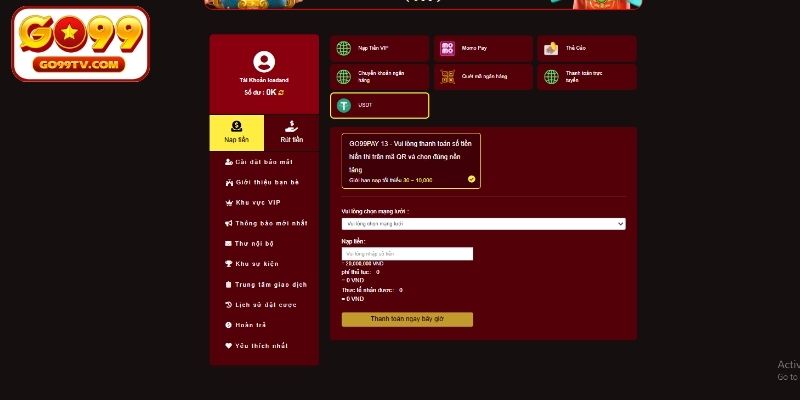The width and height of the screenshot is (800, 400).
Task: Refresh the balance with the yellow reload icon
Action: click(x=281, y=92)
